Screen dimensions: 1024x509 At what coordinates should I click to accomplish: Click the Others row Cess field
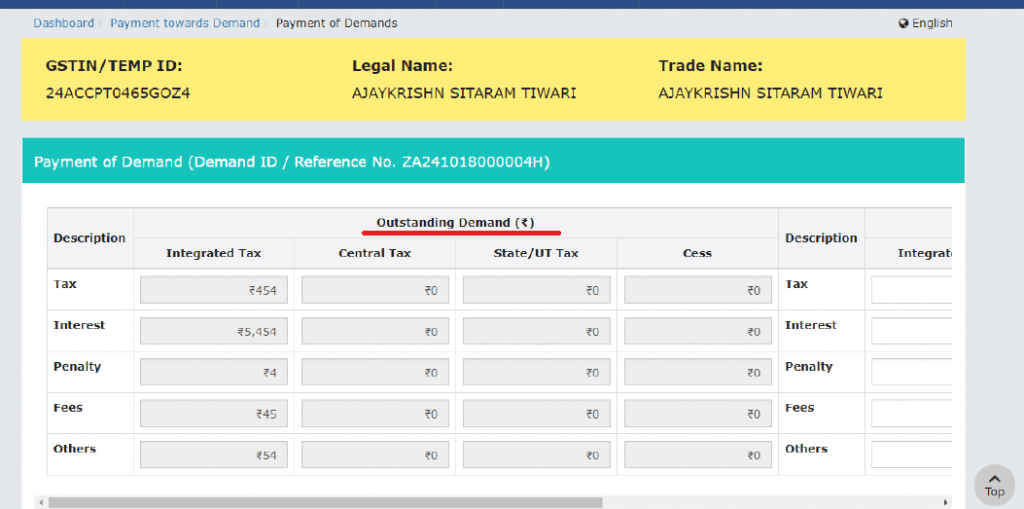(697, 454)
